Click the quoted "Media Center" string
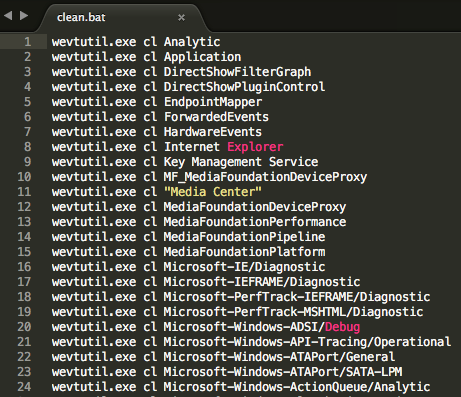This screenshot has width=461, height=397. coord(213,192)
